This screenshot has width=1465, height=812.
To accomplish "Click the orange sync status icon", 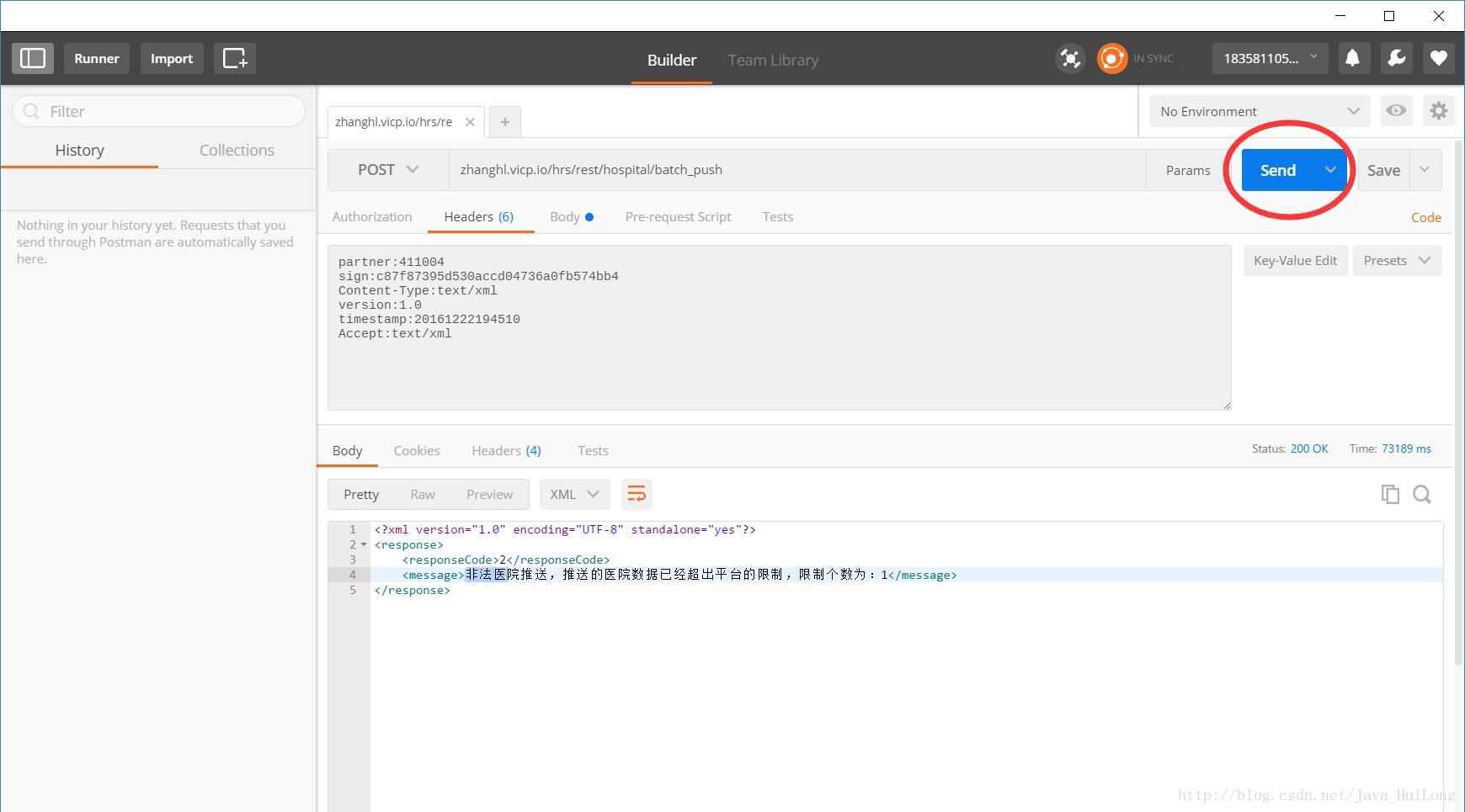I will (1111, 58).
